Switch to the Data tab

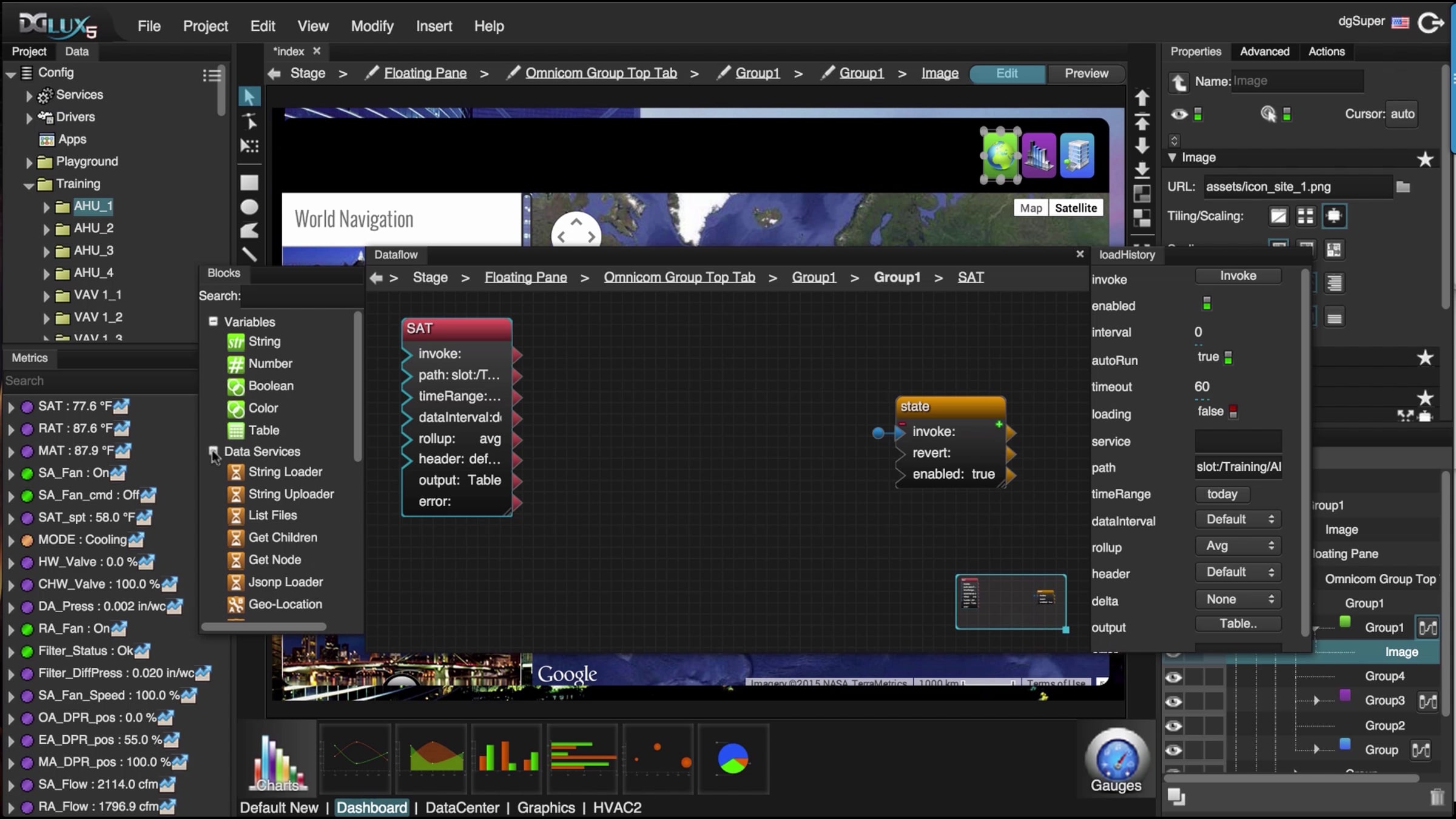[x=77, y=52]
